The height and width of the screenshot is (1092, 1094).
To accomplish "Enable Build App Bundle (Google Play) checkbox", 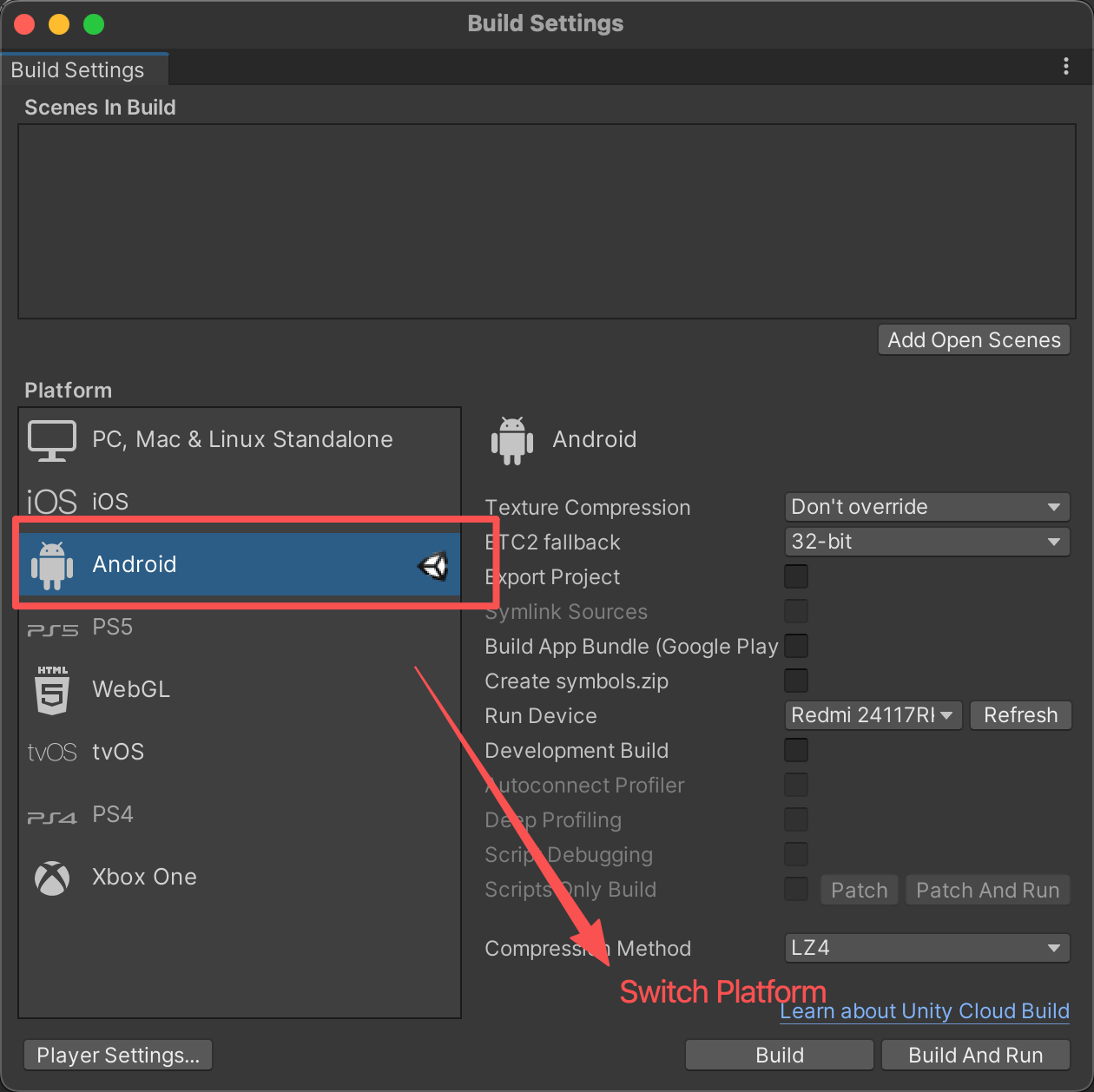I will coord(796,646).
